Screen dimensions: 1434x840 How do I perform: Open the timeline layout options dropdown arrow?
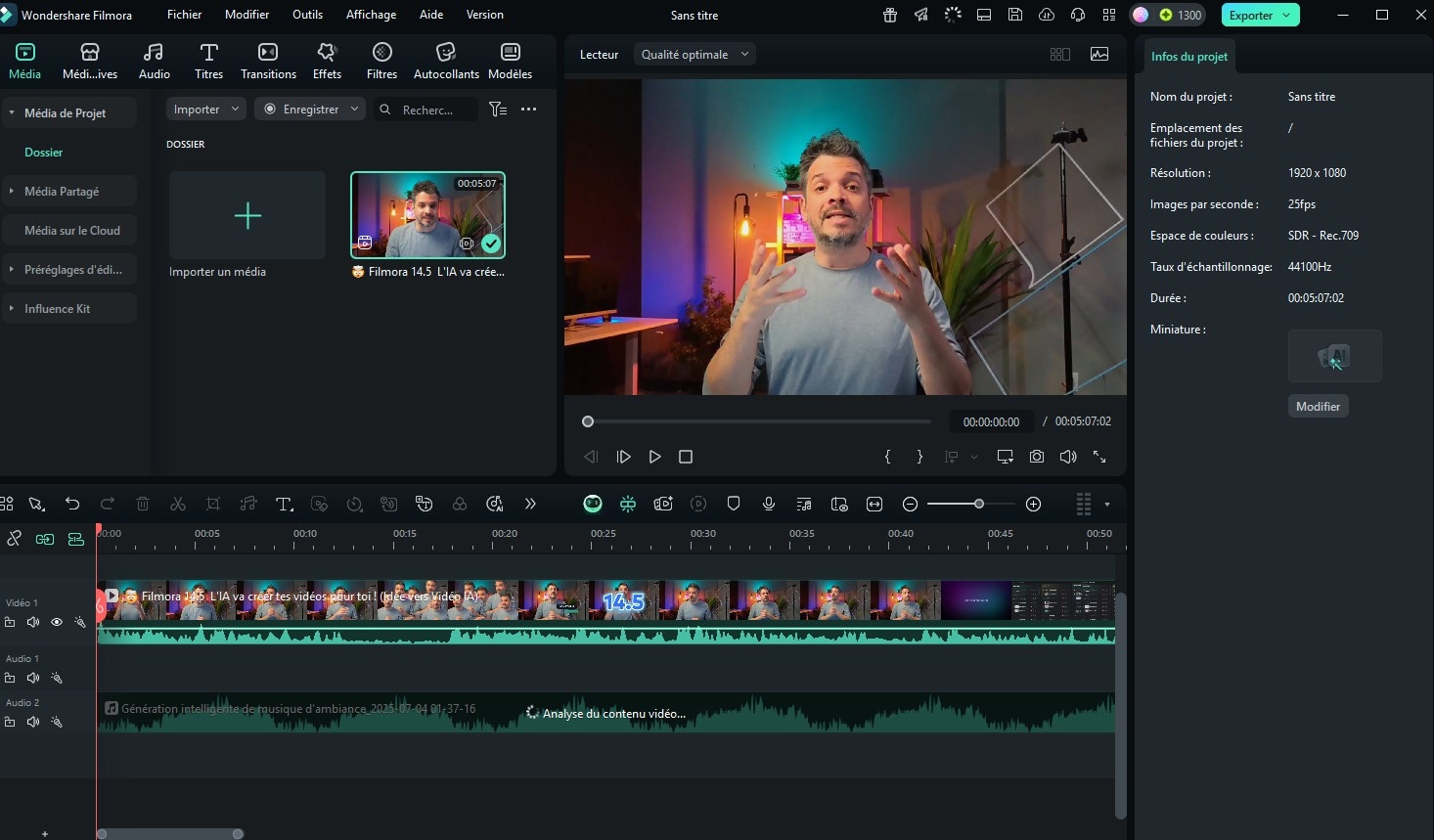[1107, 505]
